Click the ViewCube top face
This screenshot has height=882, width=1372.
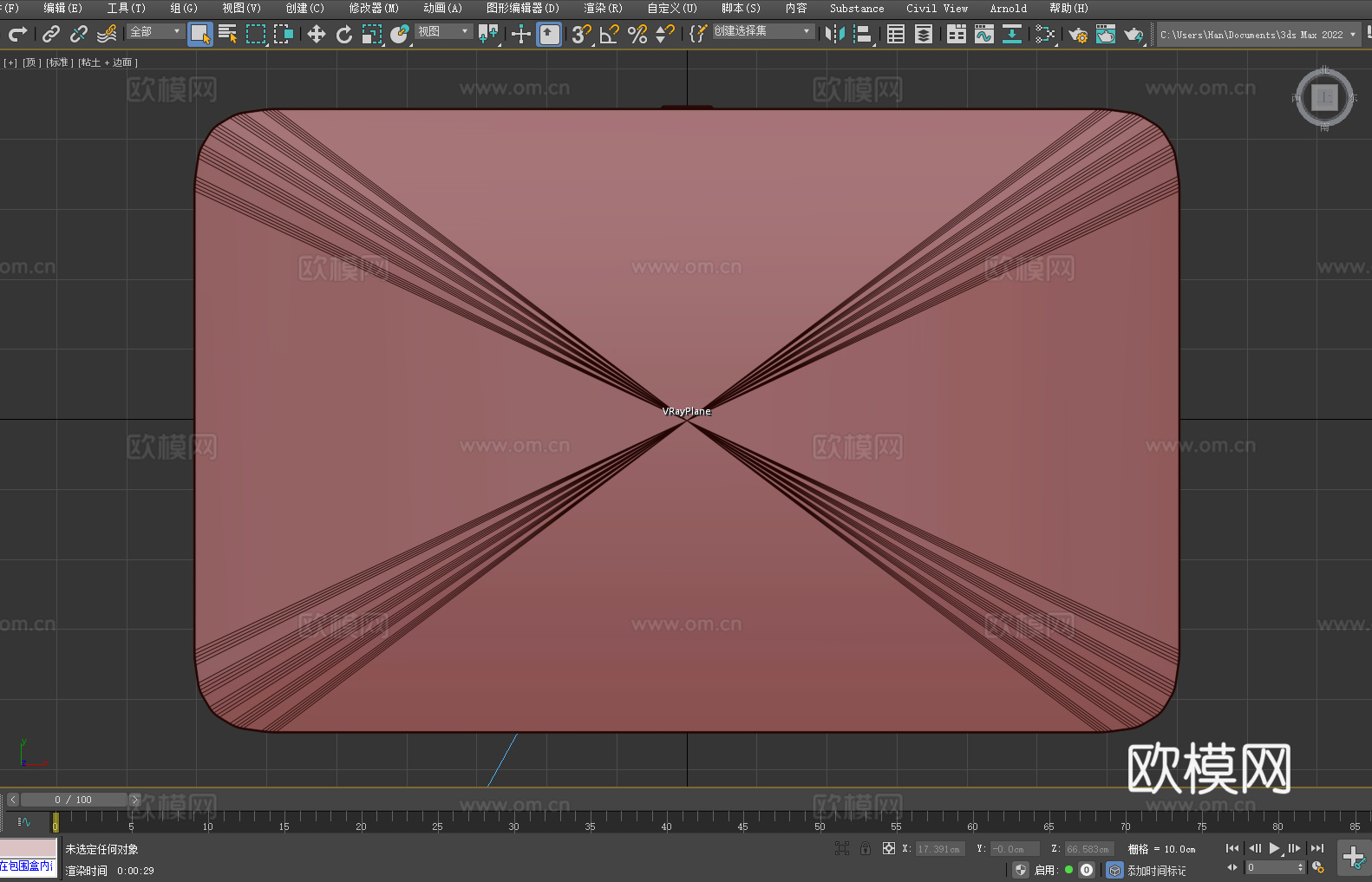click(1324, 98)
